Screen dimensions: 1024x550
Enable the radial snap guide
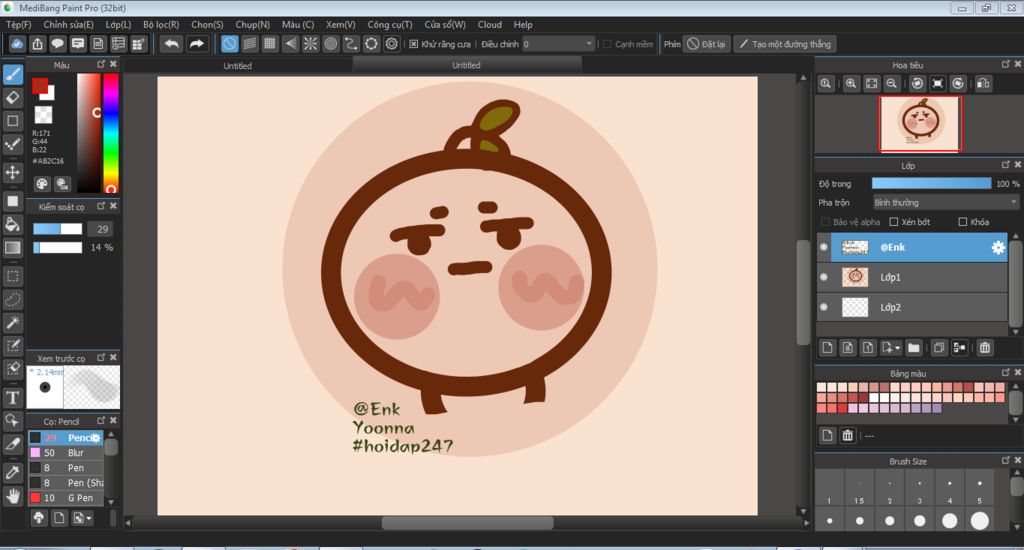point(311,44)
